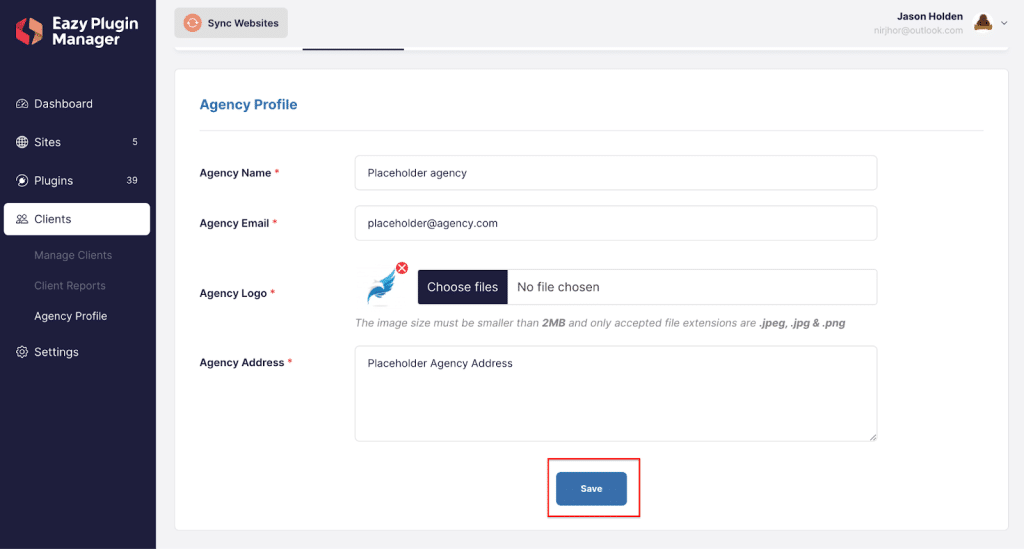Click the Clients people icon
1024x549 pixels.
pos(22,219)
